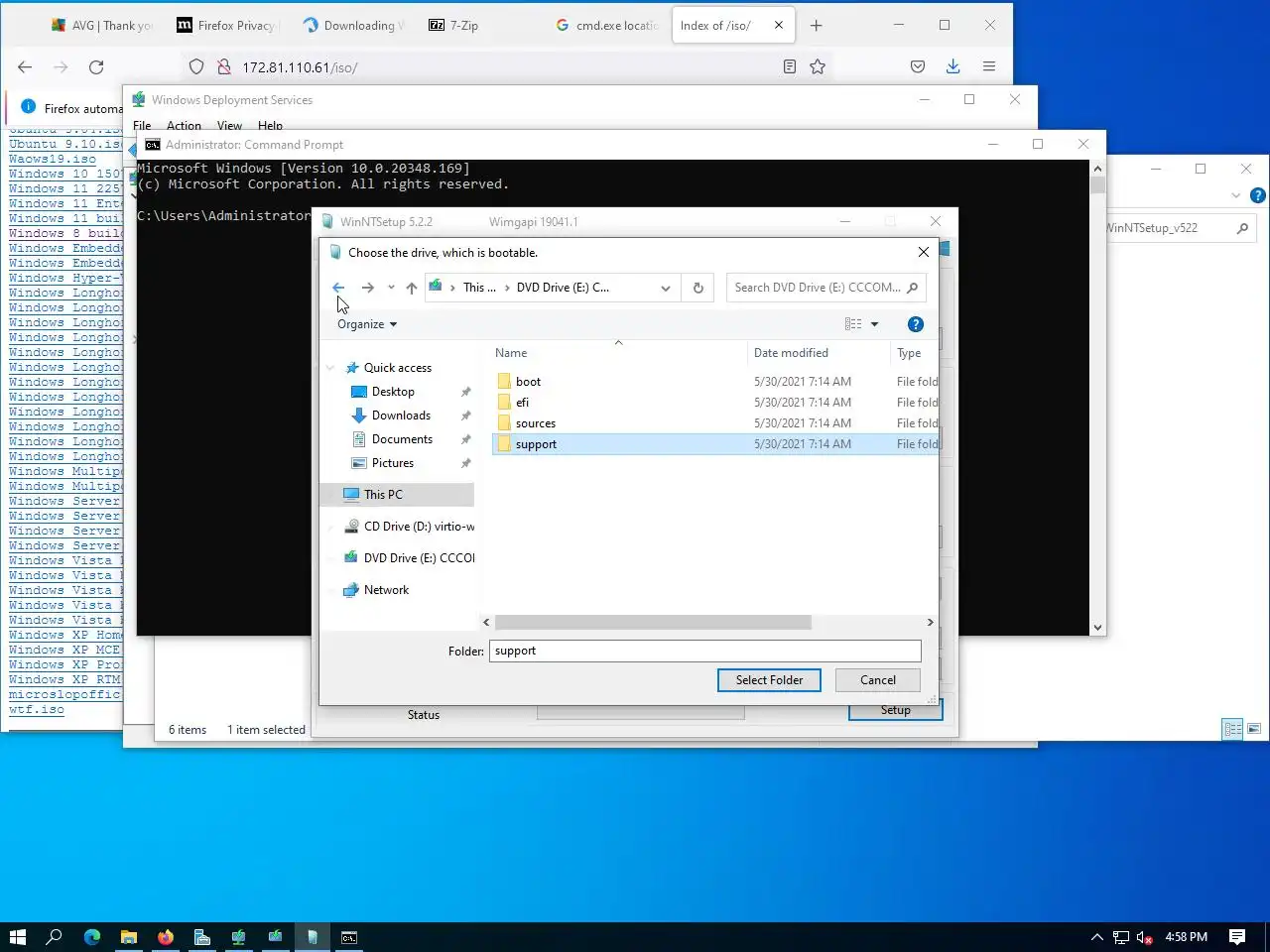Image resolution: width=1270 pixels, height=952 pixels.
Task: Open Pocket save icon in Firefox
Action: [x=918, y=67]
